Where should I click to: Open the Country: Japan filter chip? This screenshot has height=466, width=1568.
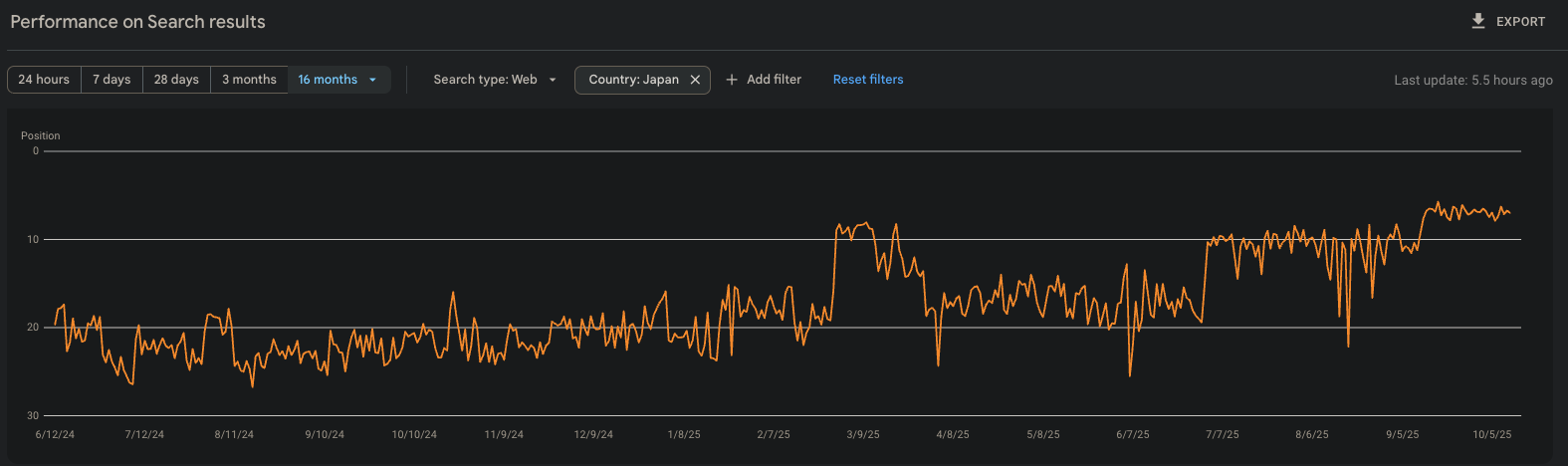(633, 80)
